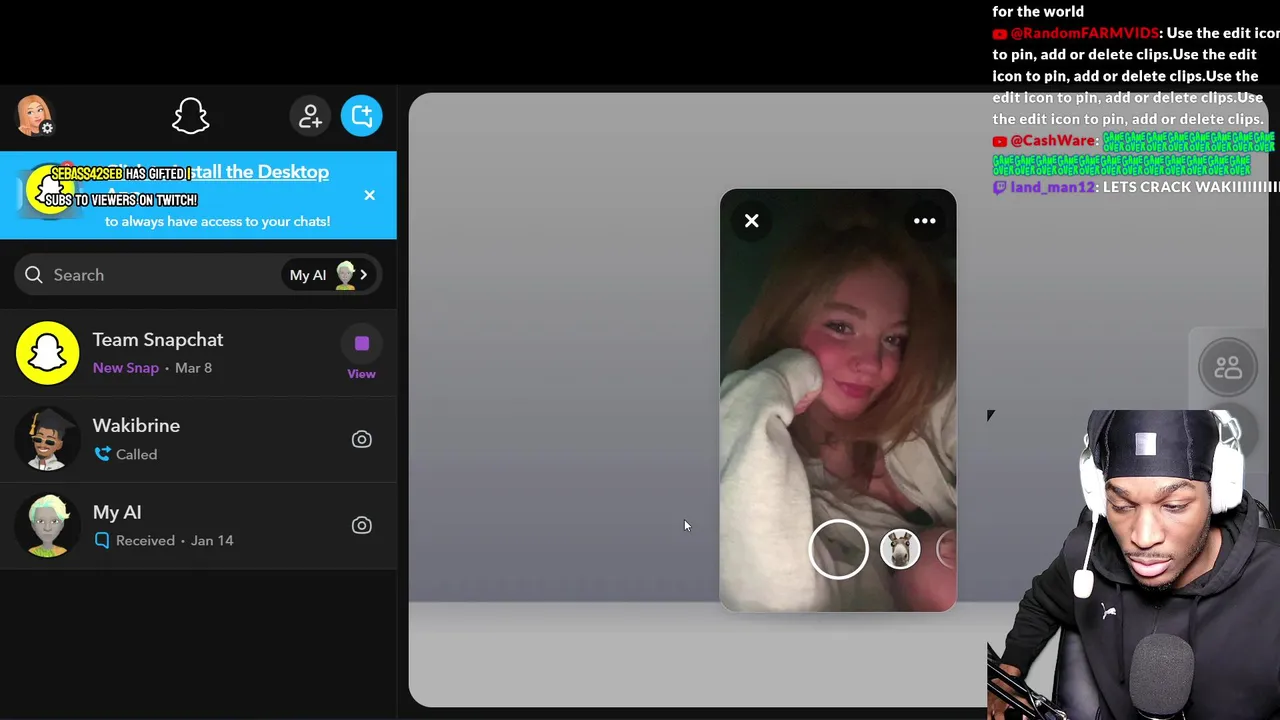Click Wakibrine Bitmoji avatar

[x=47, y=439]
